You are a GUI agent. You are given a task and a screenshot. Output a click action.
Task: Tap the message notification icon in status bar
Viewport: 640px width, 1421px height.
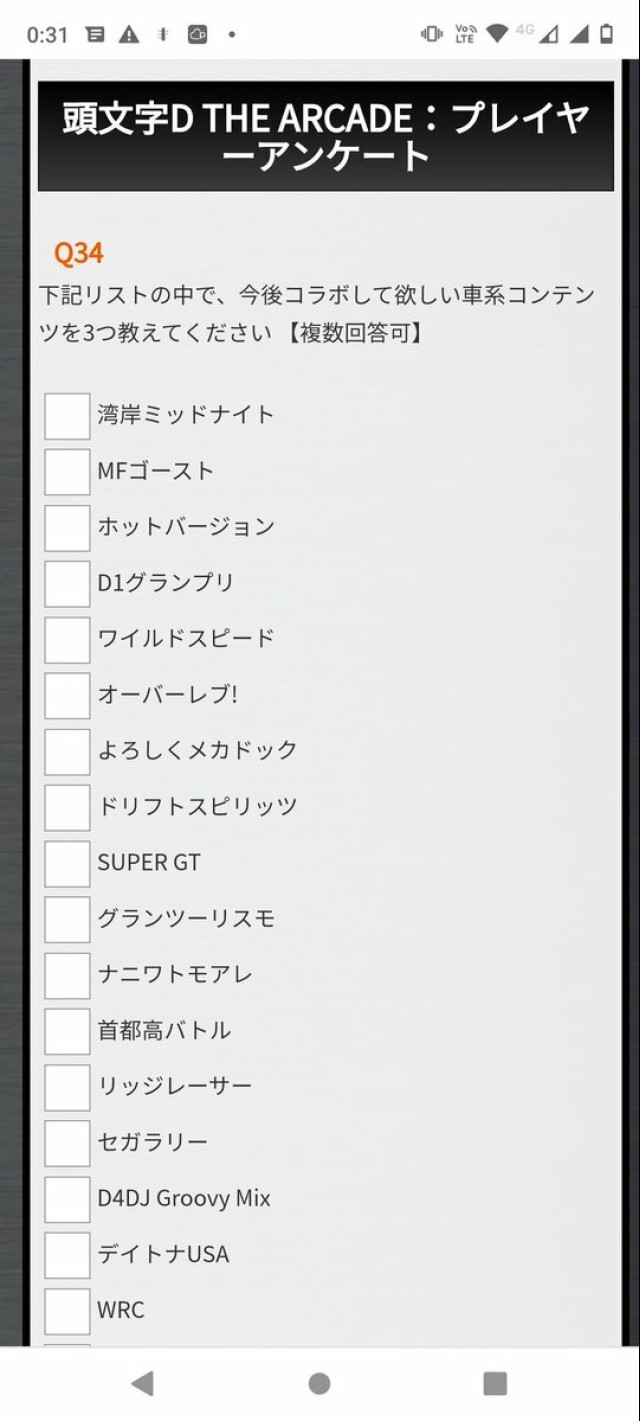pos(95,34)
